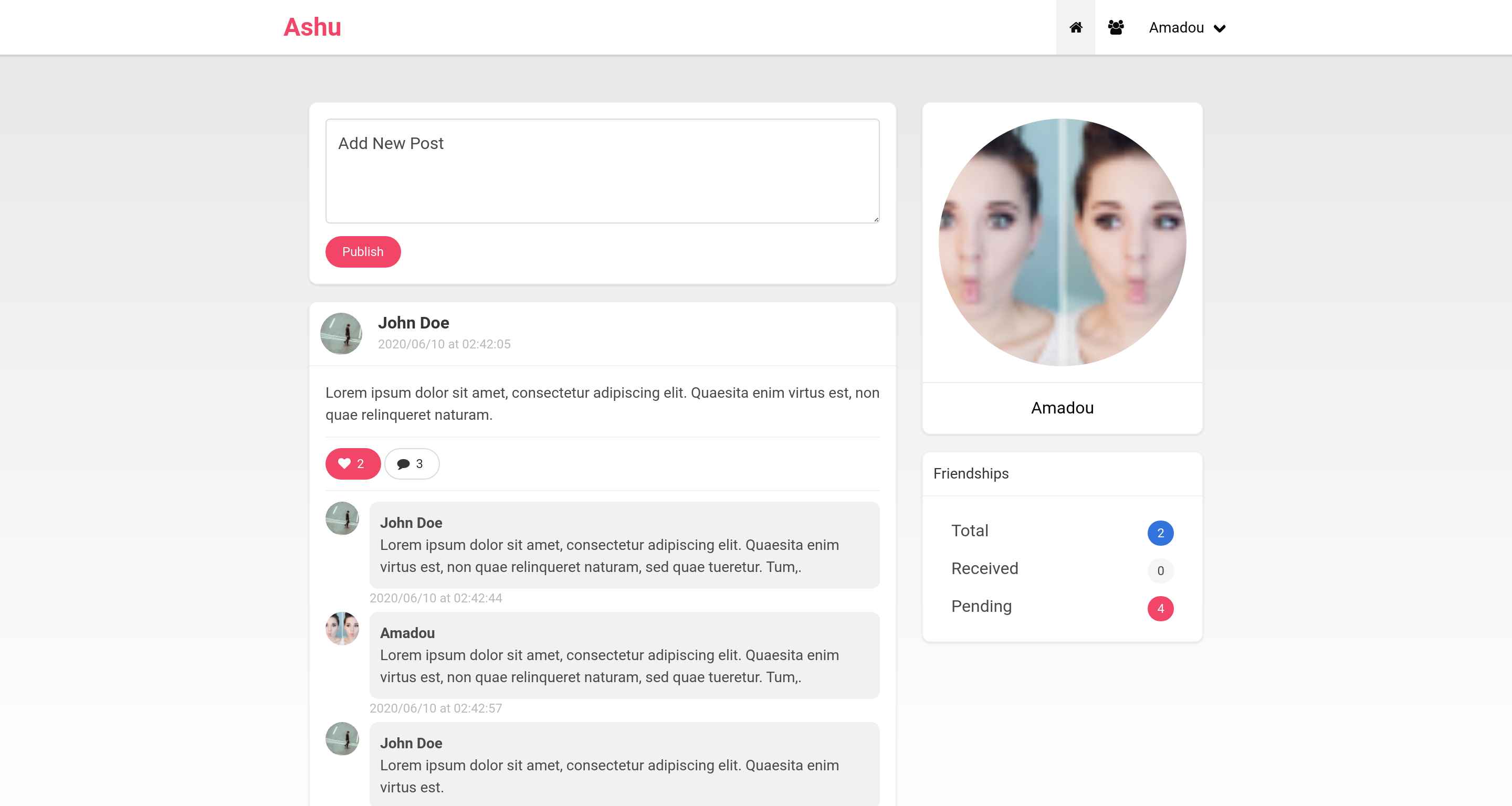Toggle comments with the speech bubble button

click(x=412, y=463)
